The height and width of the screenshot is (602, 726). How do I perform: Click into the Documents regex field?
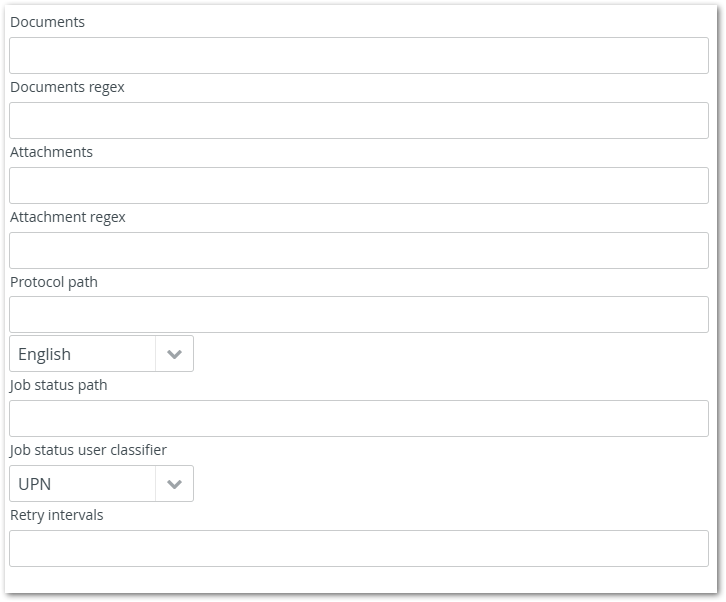358,121
